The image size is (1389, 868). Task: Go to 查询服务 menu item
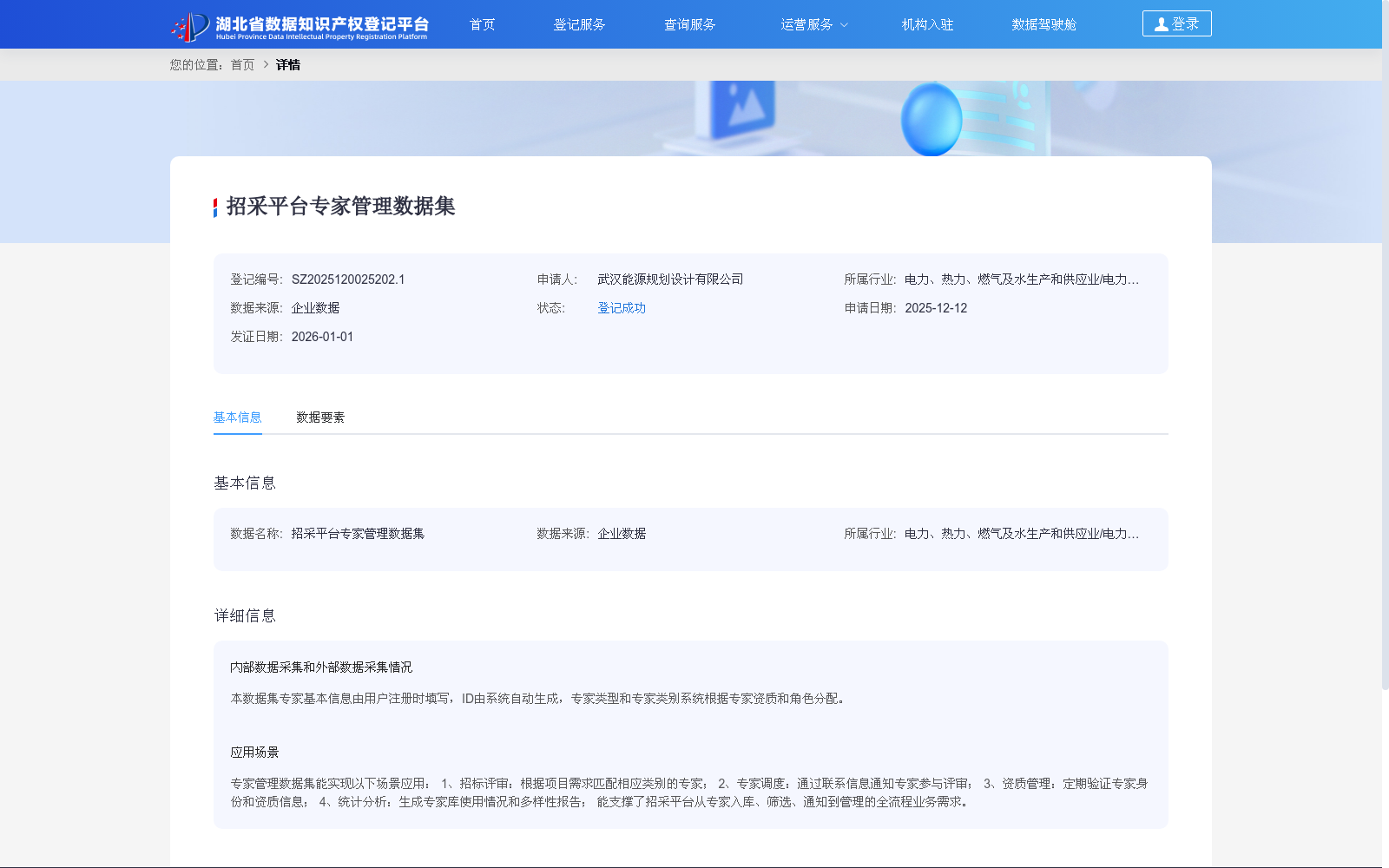[689, 24]
